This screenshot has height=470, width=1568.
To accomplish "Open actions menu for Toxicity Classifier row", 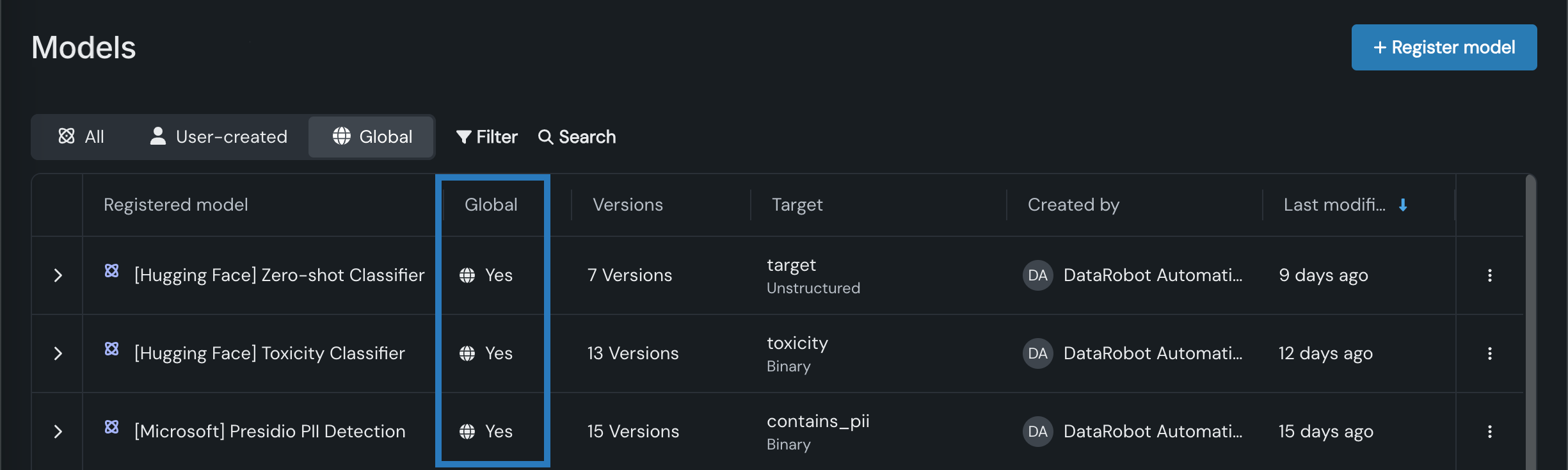I will tap(1490, 353).
